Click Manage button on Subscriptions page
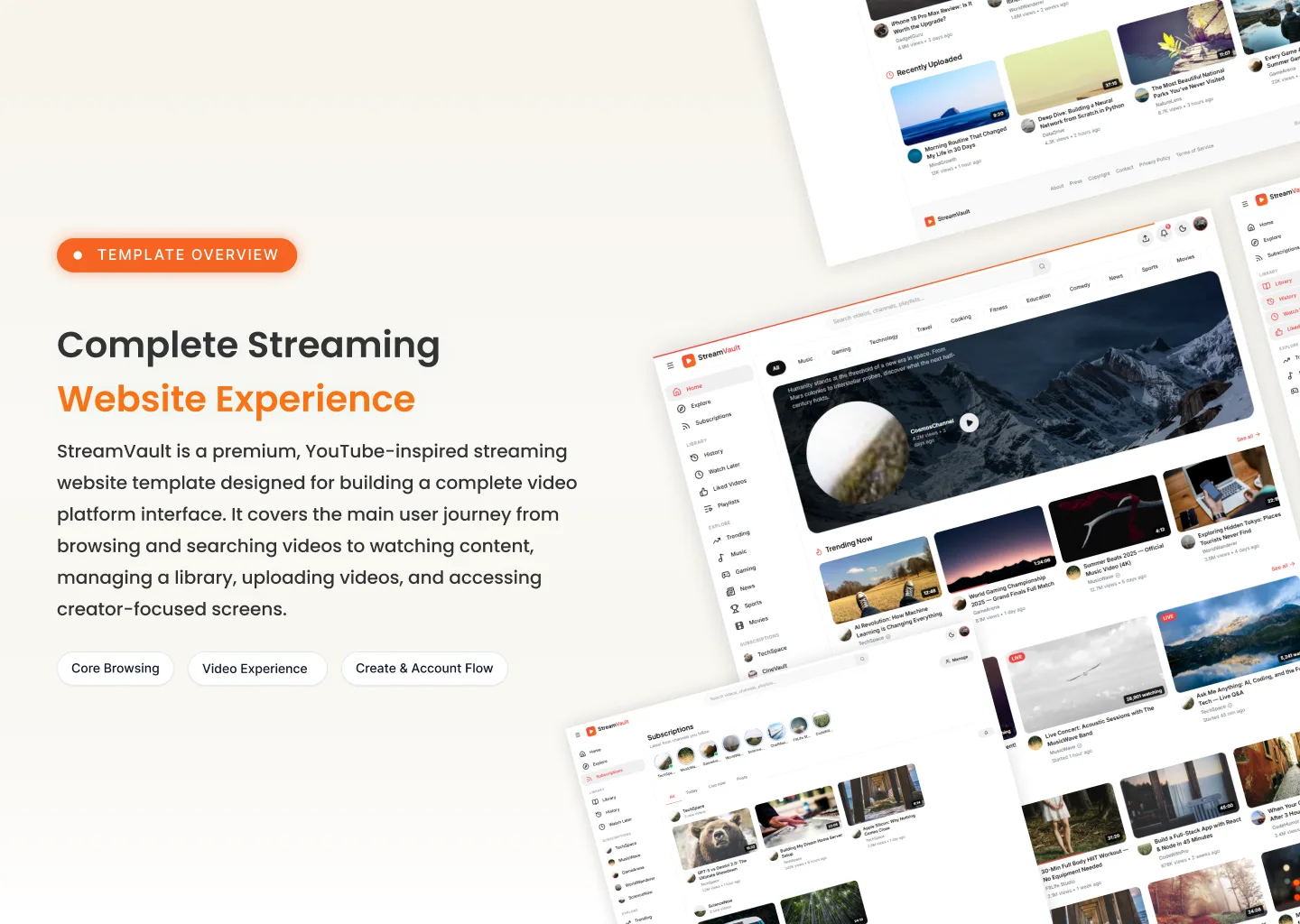 pyautogui.click(x=957, y=660)
